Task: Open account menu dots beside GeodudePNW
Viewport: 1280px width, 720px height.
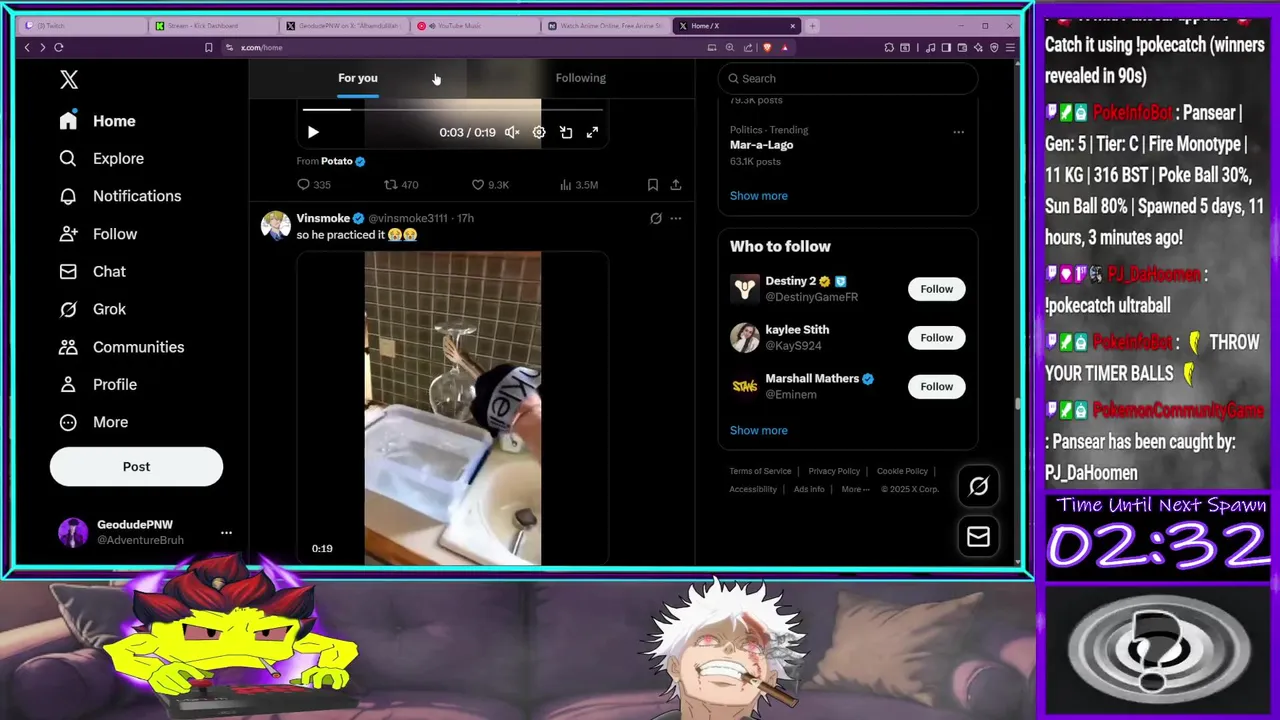Action: tap(226, 532)
